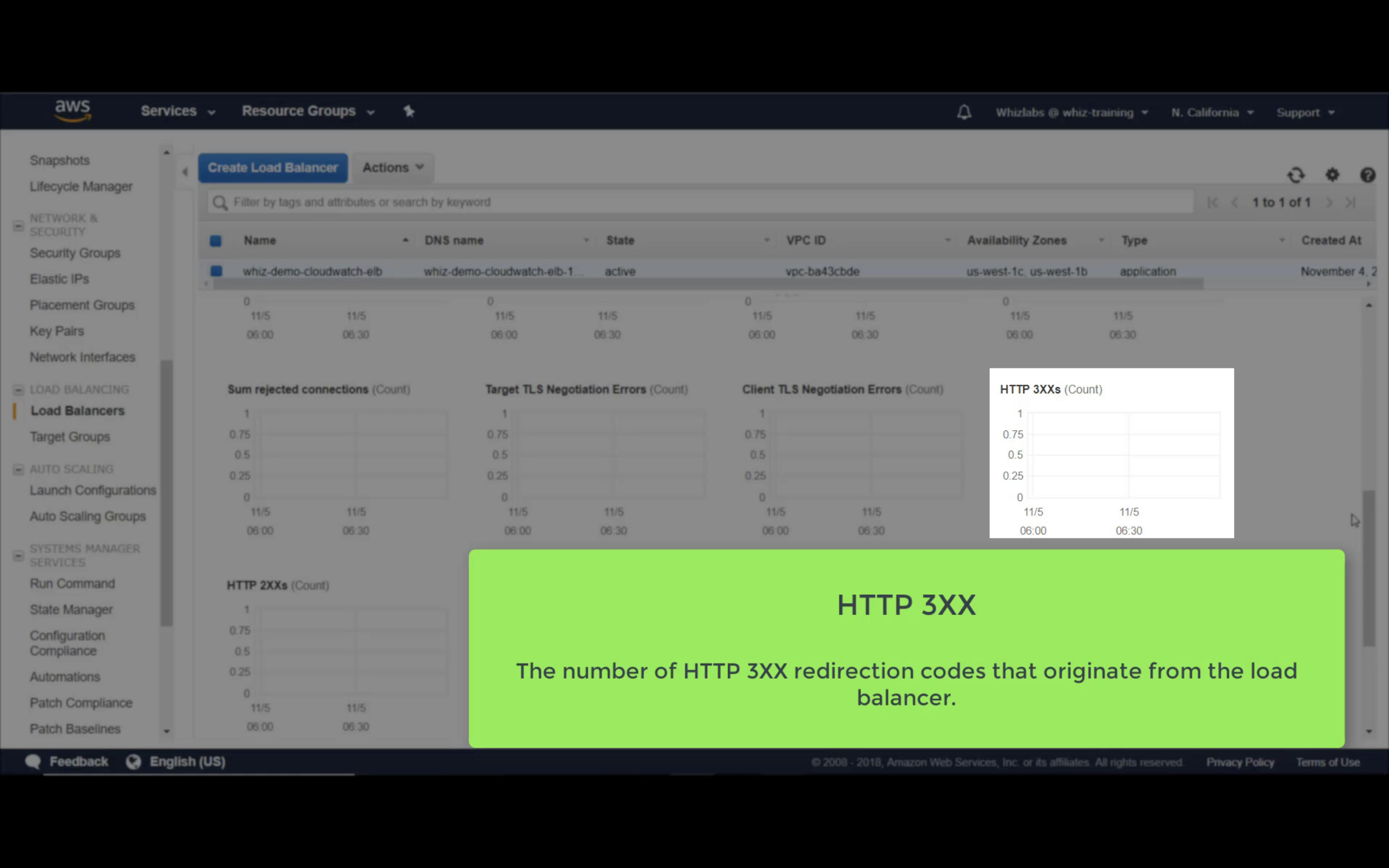Open table settings gear icon
The height and width of the screenshot is (868, 1389).
(x=1332, y=175)
